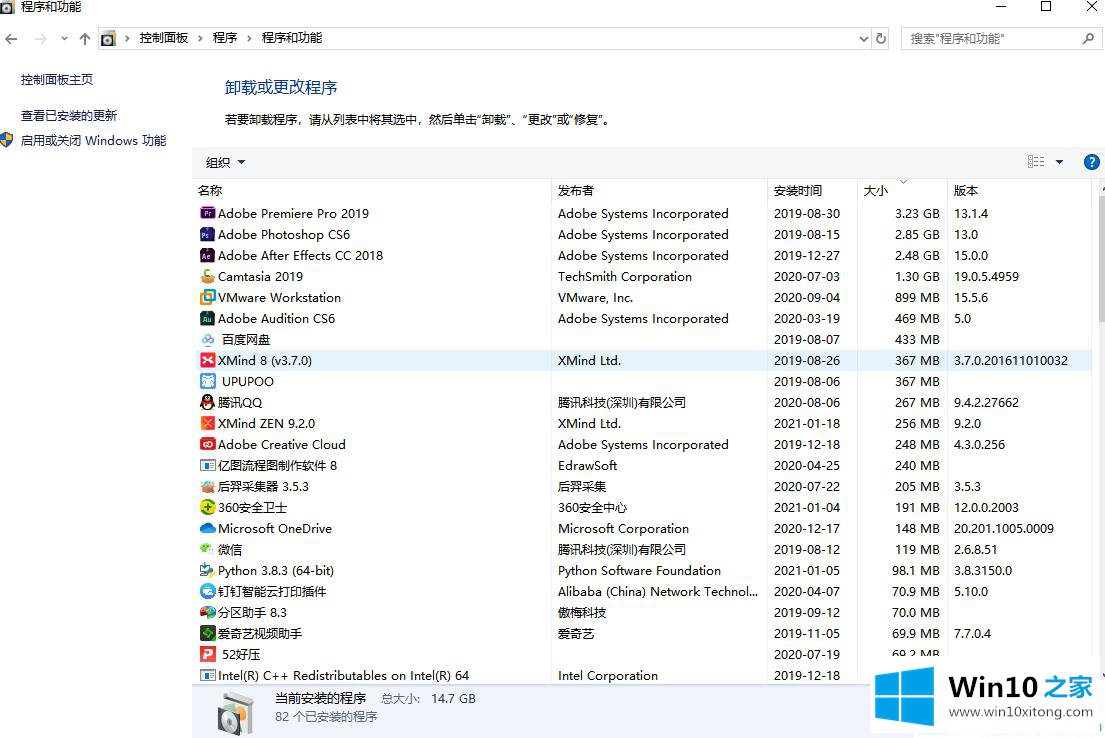Click the Adobe Audition CS6 icon
Image resolution: width=1105 pixels, height=738 pixels.
[207, 319]
